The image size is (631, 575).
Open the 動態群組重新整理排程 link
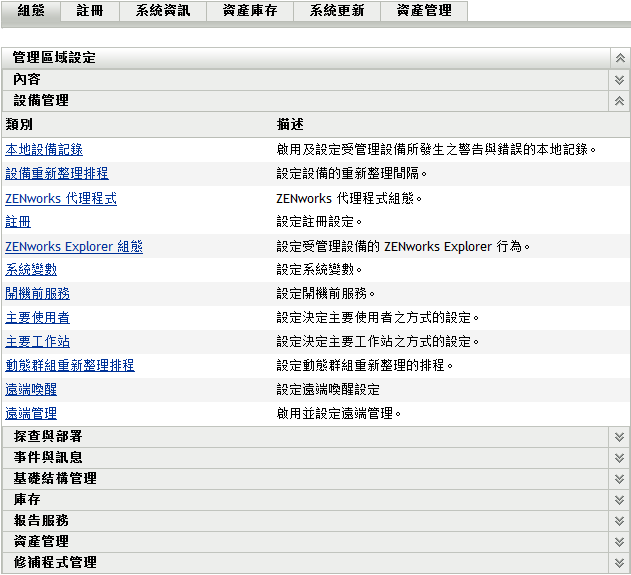coord(70,365)
